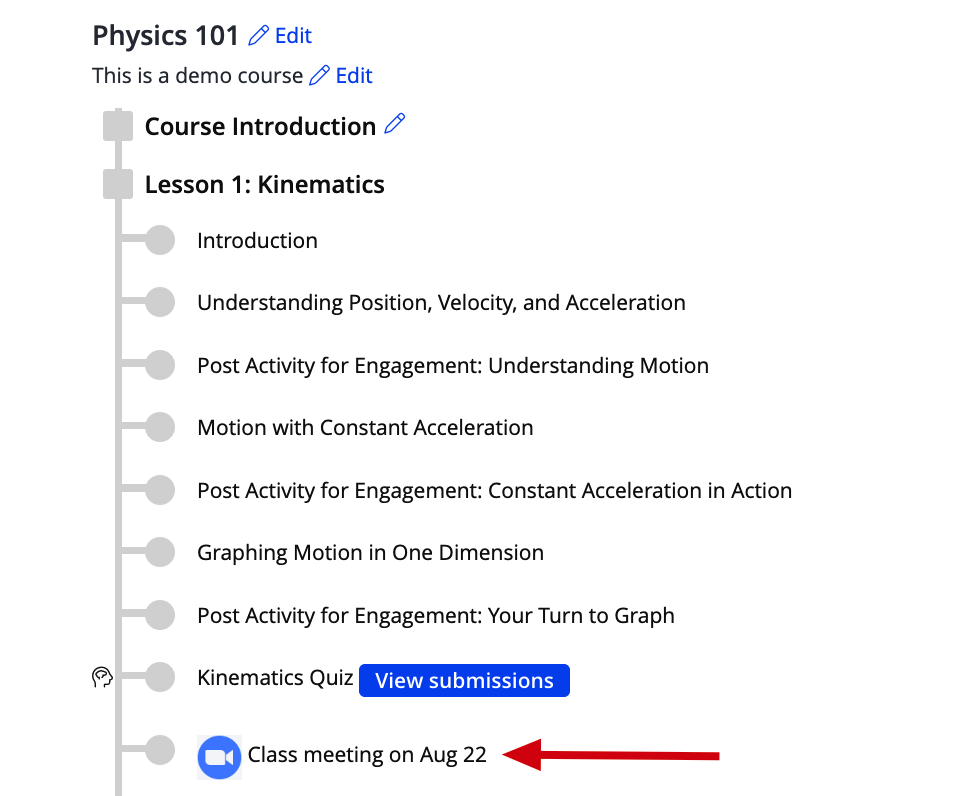
Task: Click the View submissions button
Action: tap(464, 680)
